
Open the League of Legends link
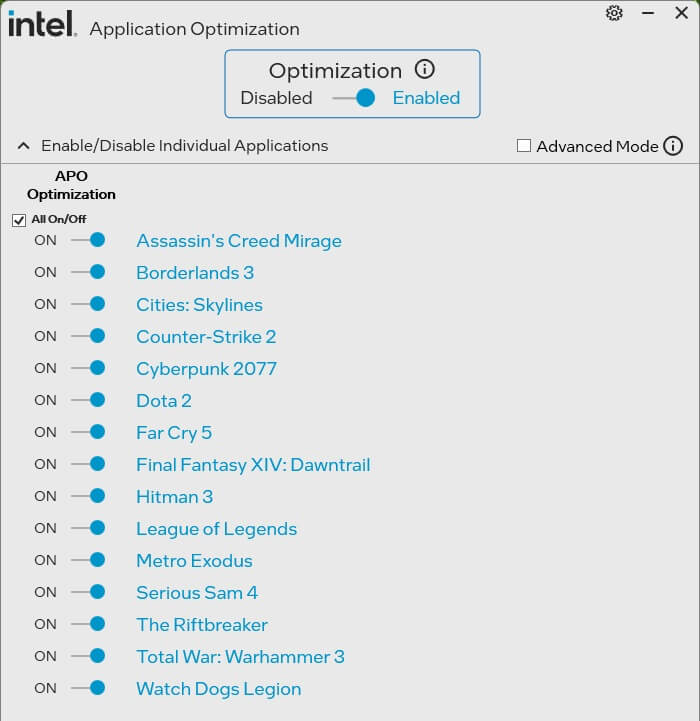coord(217,529)
